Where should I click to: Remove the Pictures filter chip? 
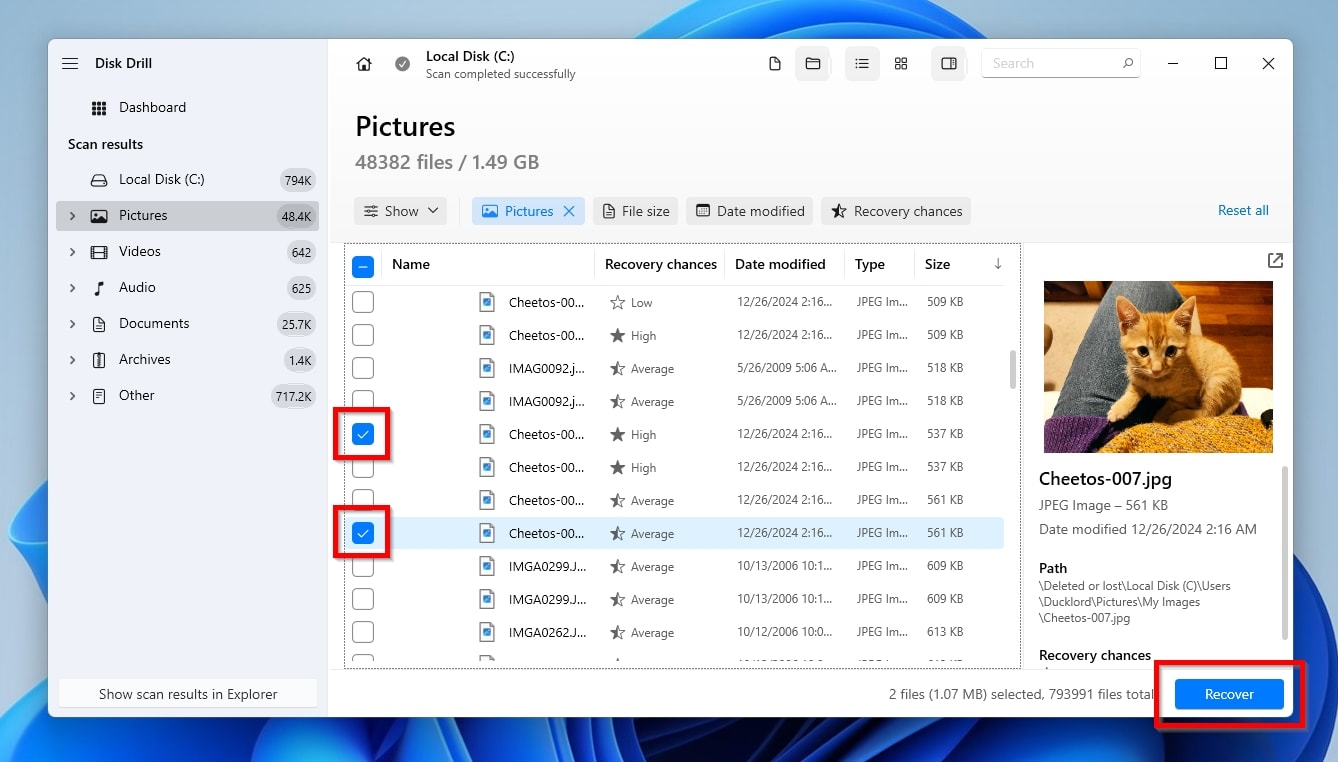(569, 211)
